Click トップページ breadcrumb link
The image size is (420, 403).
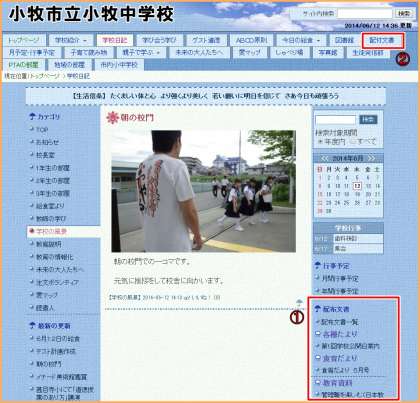tap(45, 76)
